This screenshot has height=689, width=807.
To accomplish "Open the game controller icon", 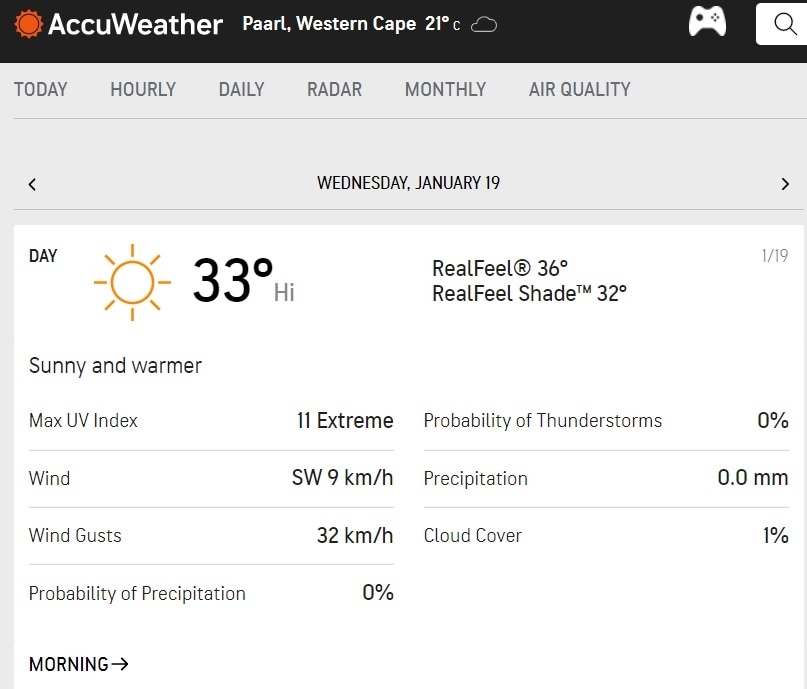I will tap(707, 22).
